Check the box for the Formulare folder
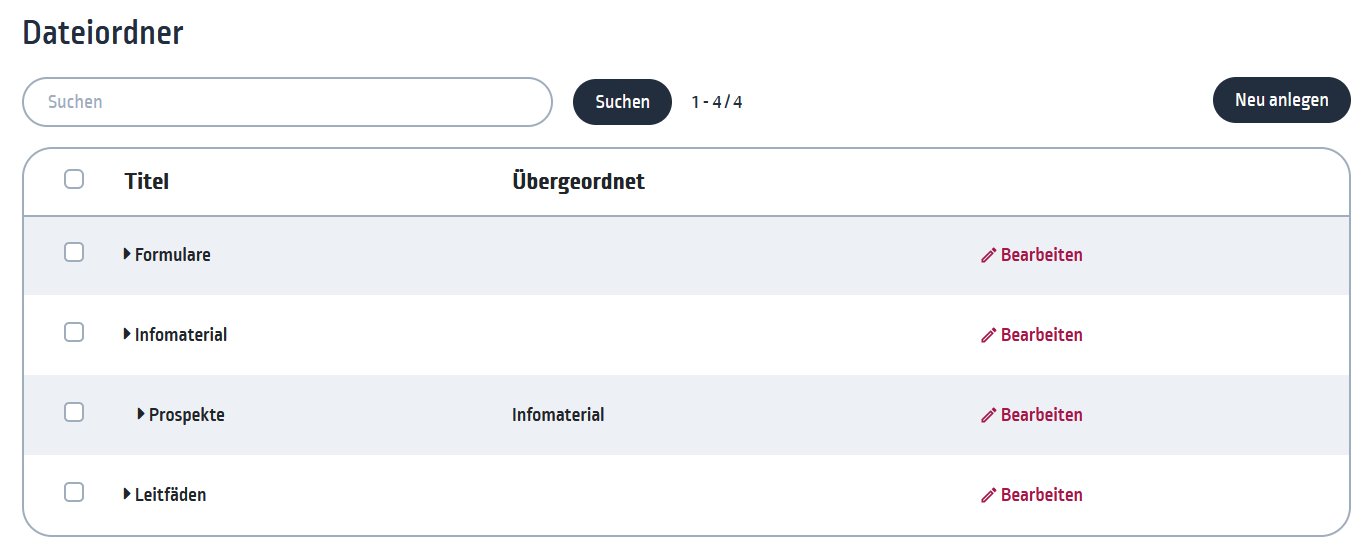 (74, 252)
